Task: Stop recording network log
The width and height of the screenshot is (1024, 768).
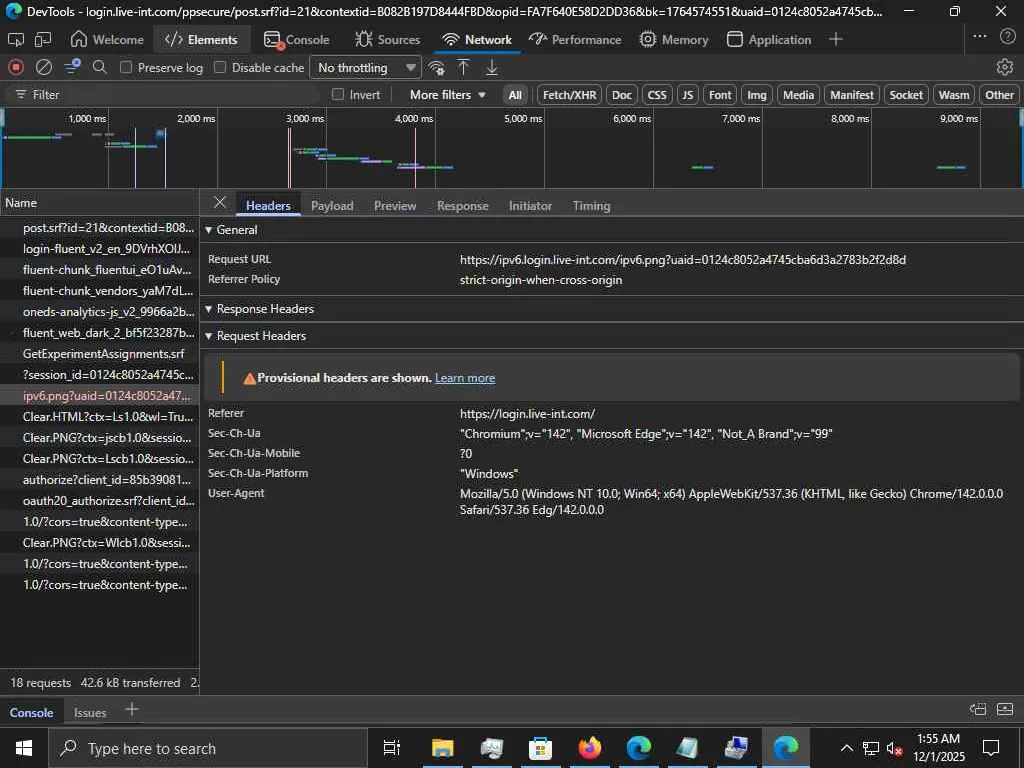Action: [x=16, y=67]
